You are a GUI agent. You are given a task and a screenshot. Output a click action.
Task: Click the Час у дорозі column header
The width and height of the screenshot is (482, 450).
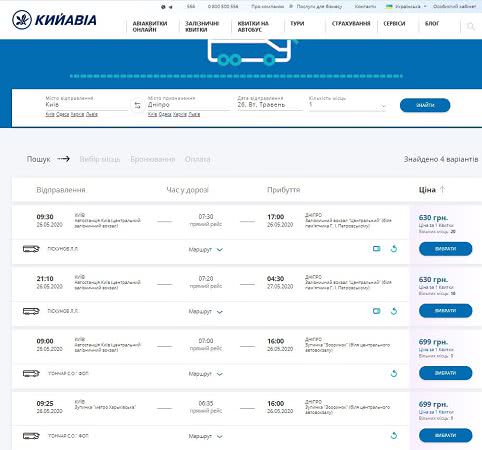tap(187, 190)
